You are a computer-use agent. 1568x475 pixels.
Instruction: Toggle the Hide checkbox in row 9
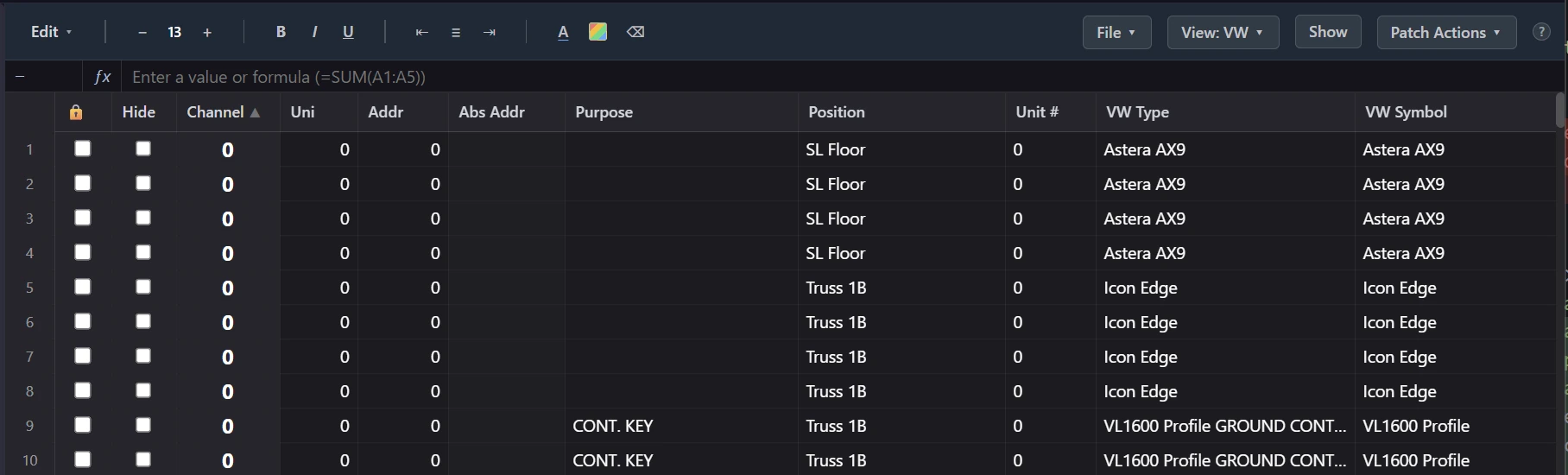143,425
